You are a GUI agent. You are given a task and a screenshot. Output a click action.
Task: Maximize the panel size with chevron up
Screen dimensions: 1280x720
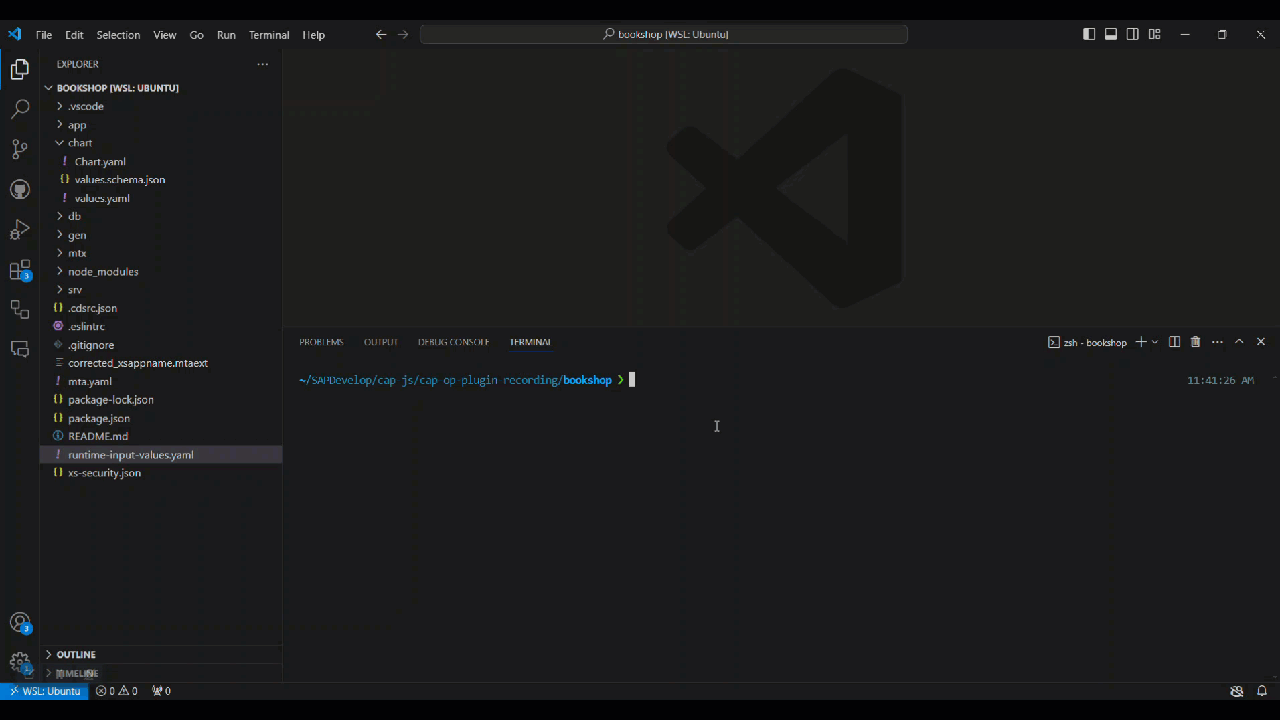click(1239, 342)
